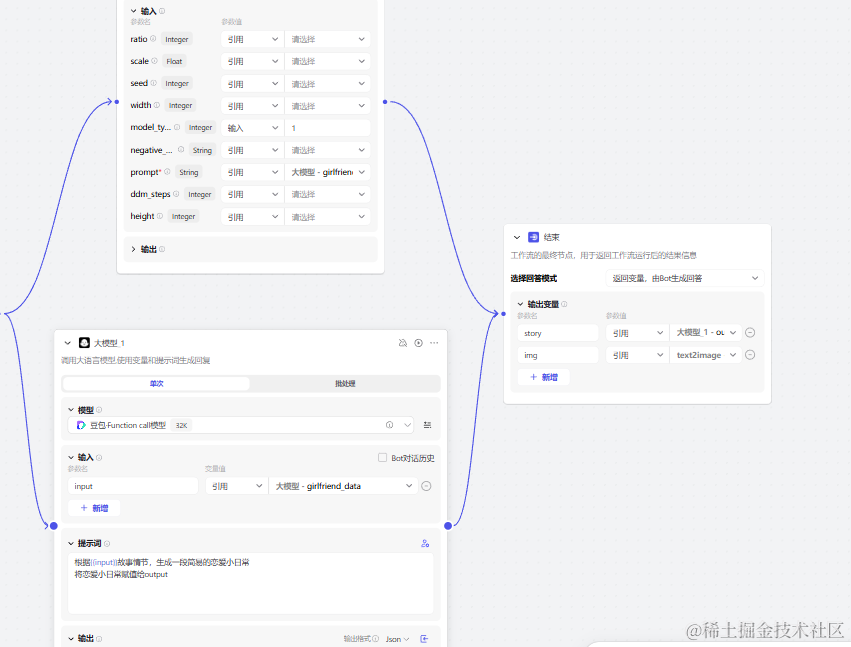851x647 pixels.
Task: Click the export icon next to Json format
Action: point(424,639)
